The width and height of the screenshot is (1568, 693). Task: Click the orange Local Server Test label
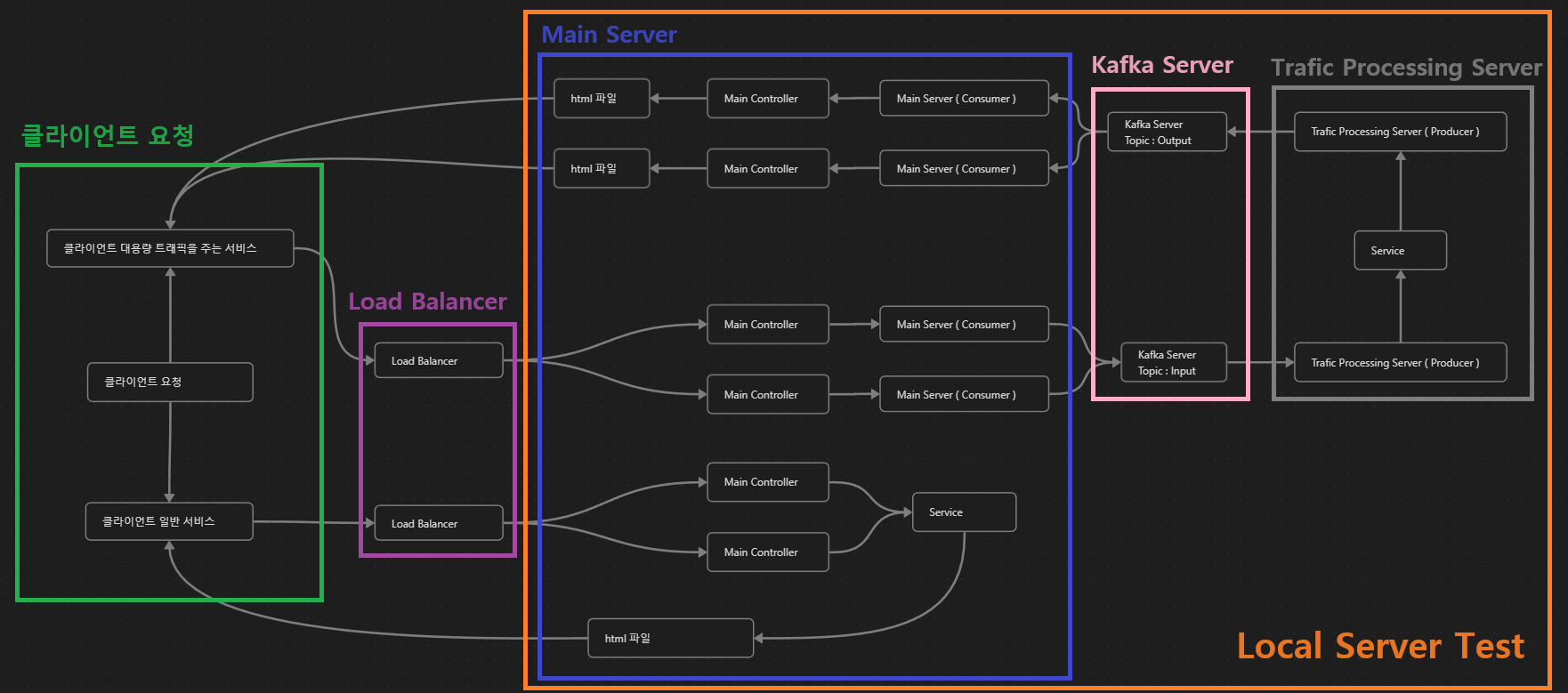1380,646
